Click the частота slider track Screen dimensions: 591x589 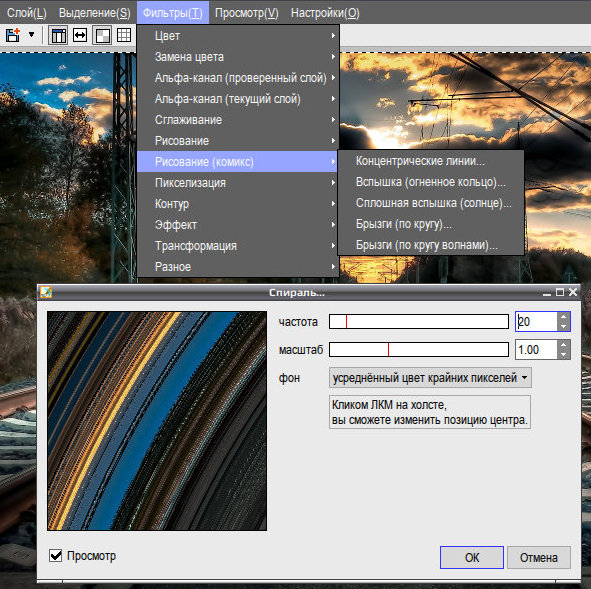pos(419,321)
